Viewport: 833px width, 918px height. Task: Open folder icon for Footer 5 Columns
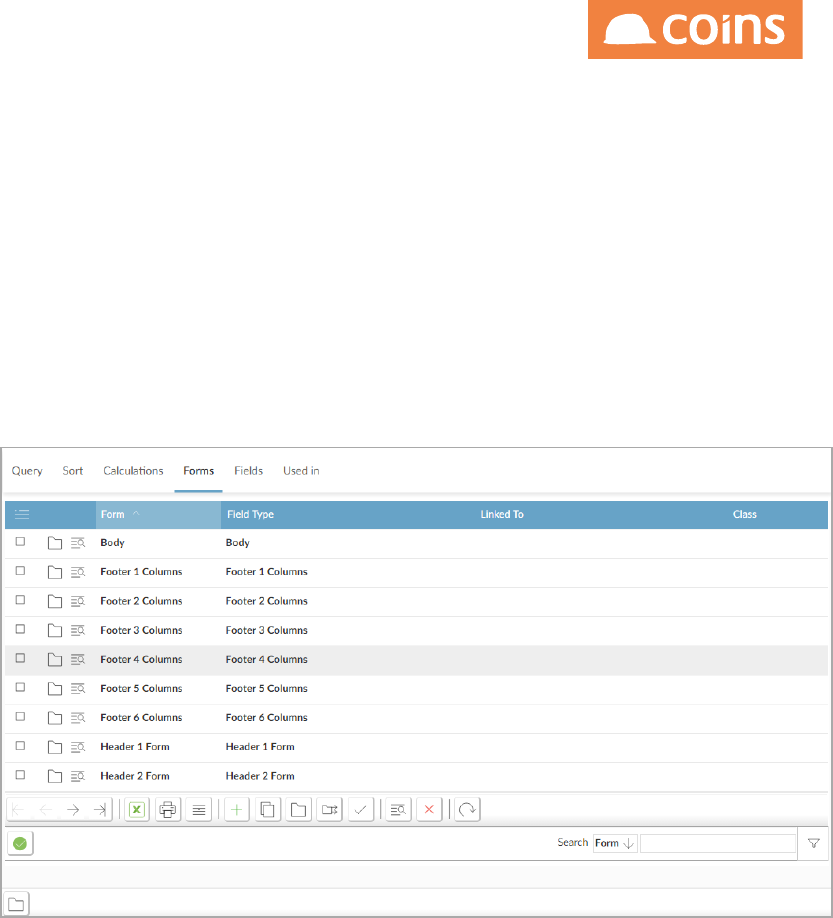[x=55, y=688]
